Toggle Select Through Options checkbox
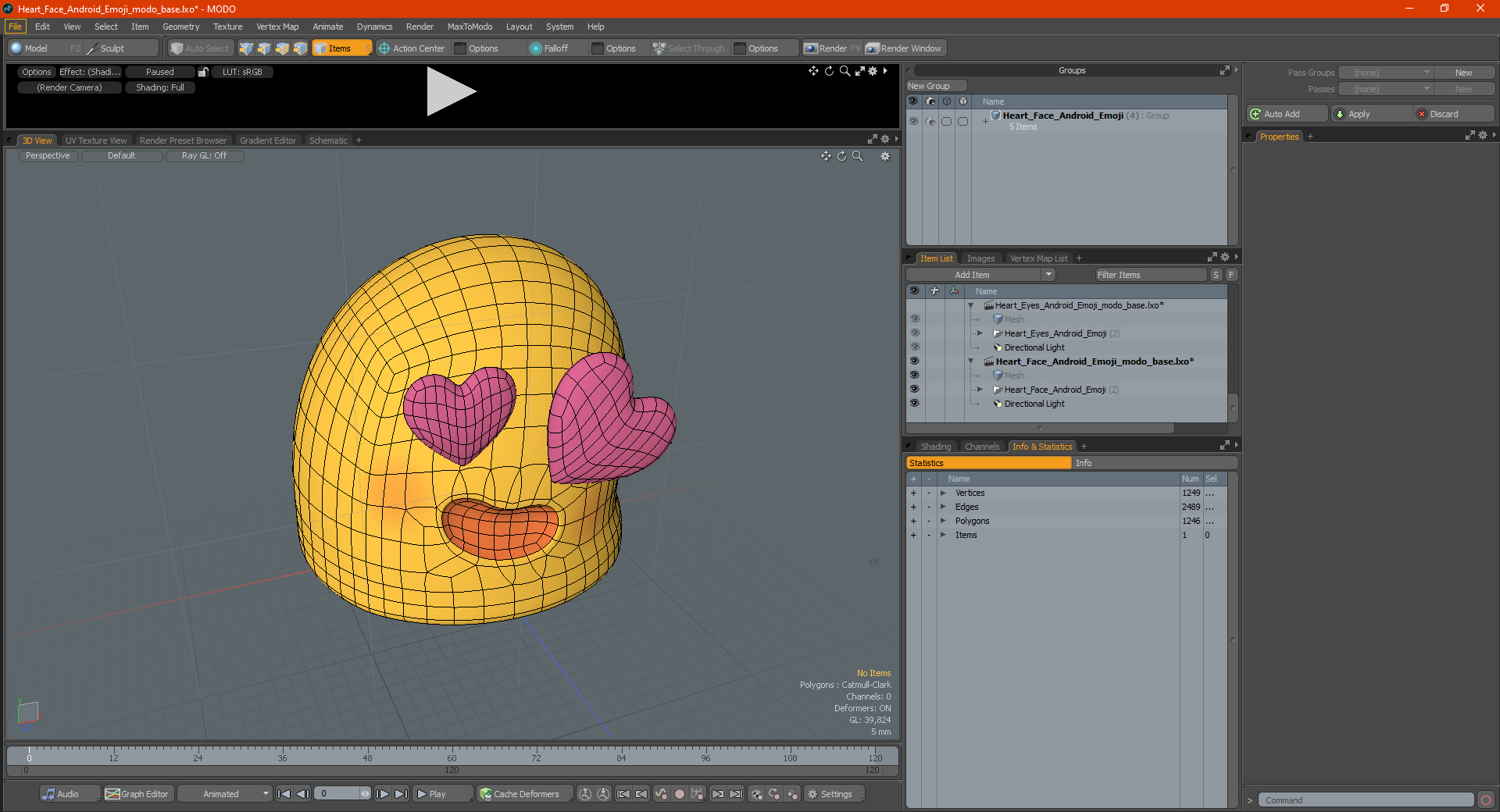1500x812 pixels. (740, 48)
